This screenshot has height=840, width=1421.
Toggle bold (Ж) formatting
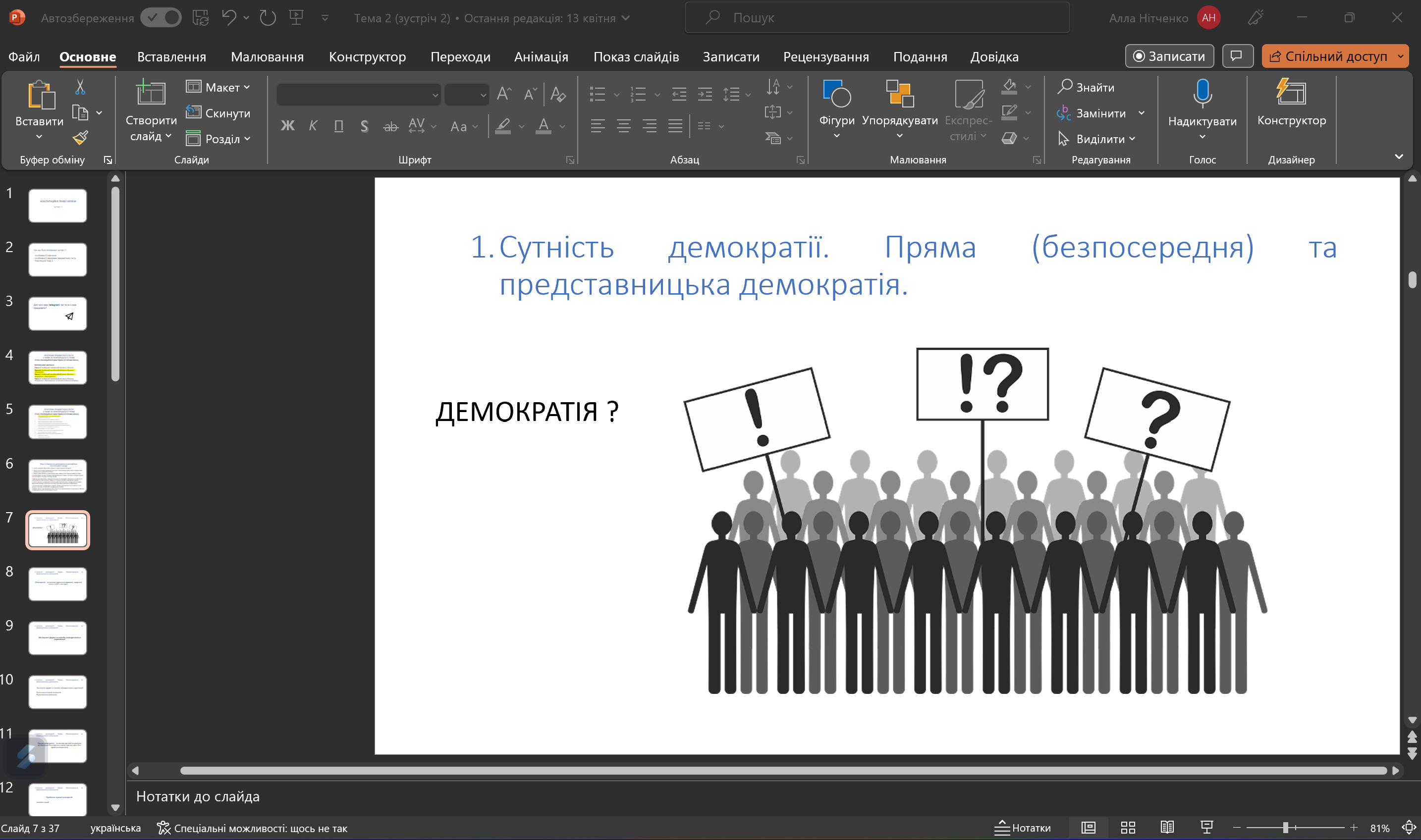pos(287,126)
